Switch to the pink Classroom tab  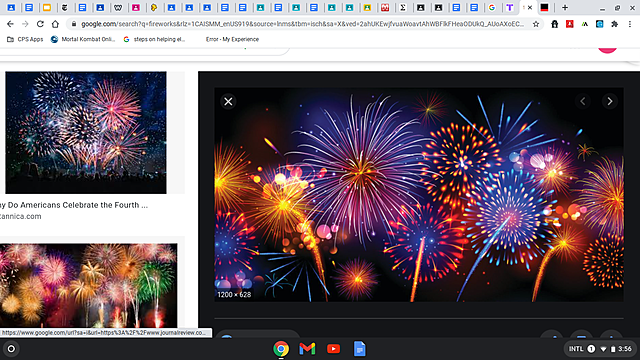click(x=136, y=8)
